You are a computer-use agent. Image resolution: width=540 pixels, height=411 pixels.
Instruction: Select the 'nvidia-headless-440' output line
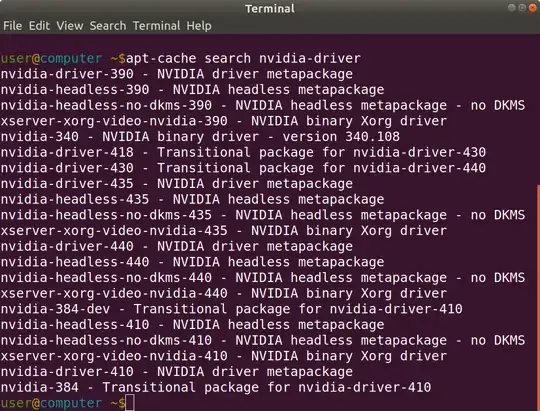(x=192, y=262)
